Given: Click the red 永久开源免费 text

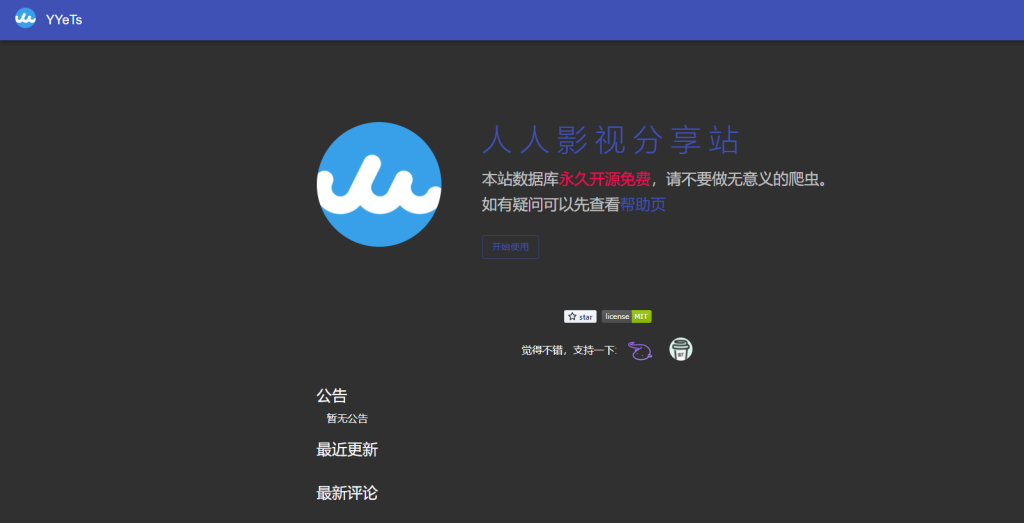Looking at the screenshot, I should 605,179.
